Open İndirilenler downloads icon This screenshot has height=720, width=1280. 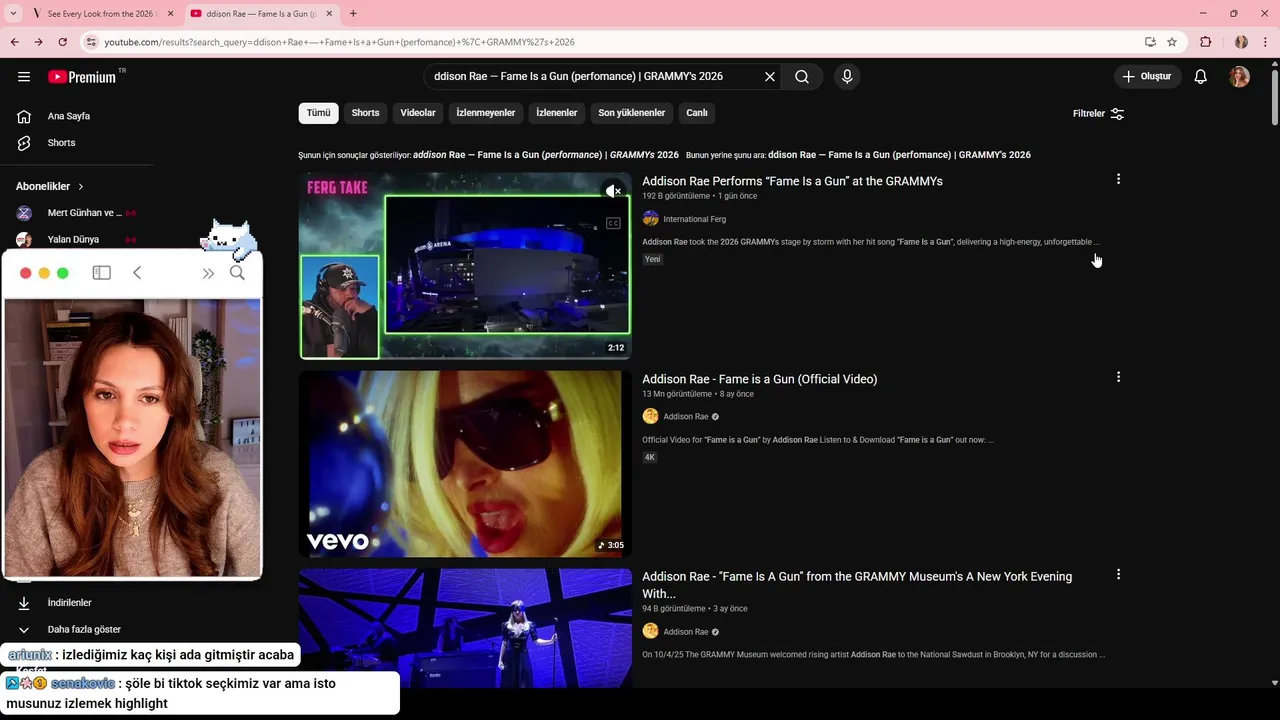point(24,603)
